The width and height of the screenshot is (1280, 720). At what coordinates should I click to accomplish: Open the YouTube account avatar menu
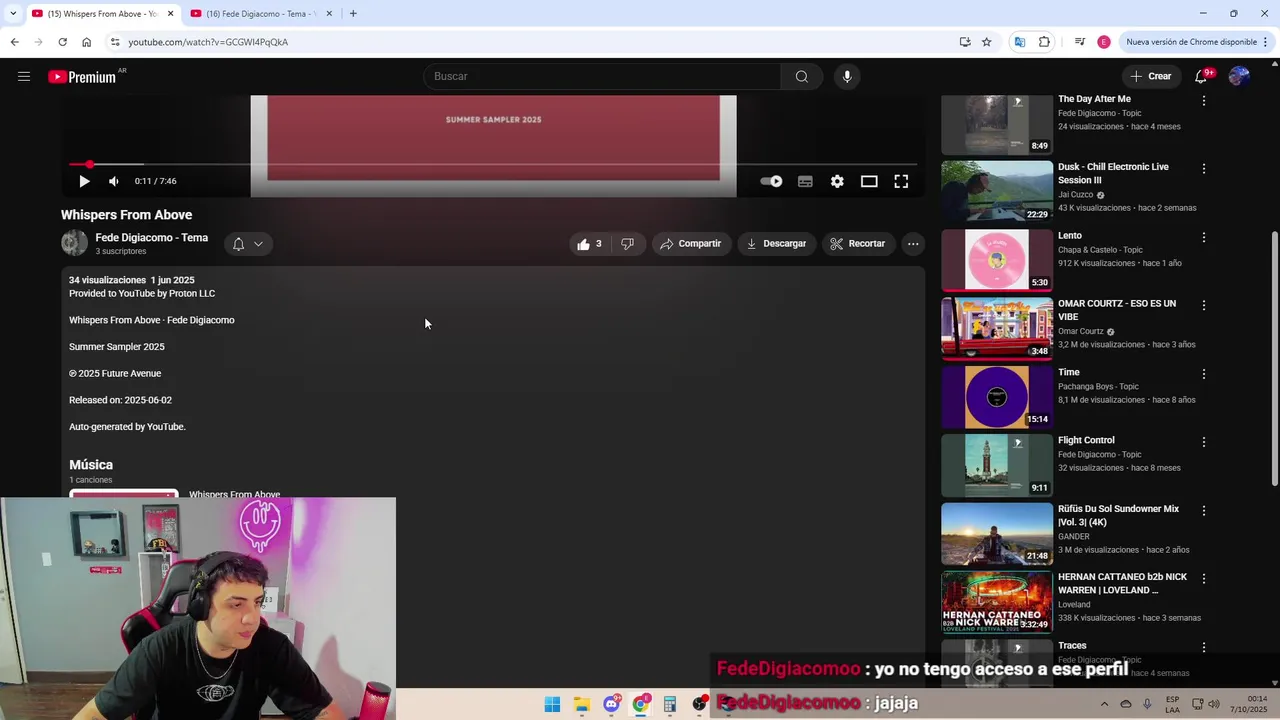point(1239,76)
